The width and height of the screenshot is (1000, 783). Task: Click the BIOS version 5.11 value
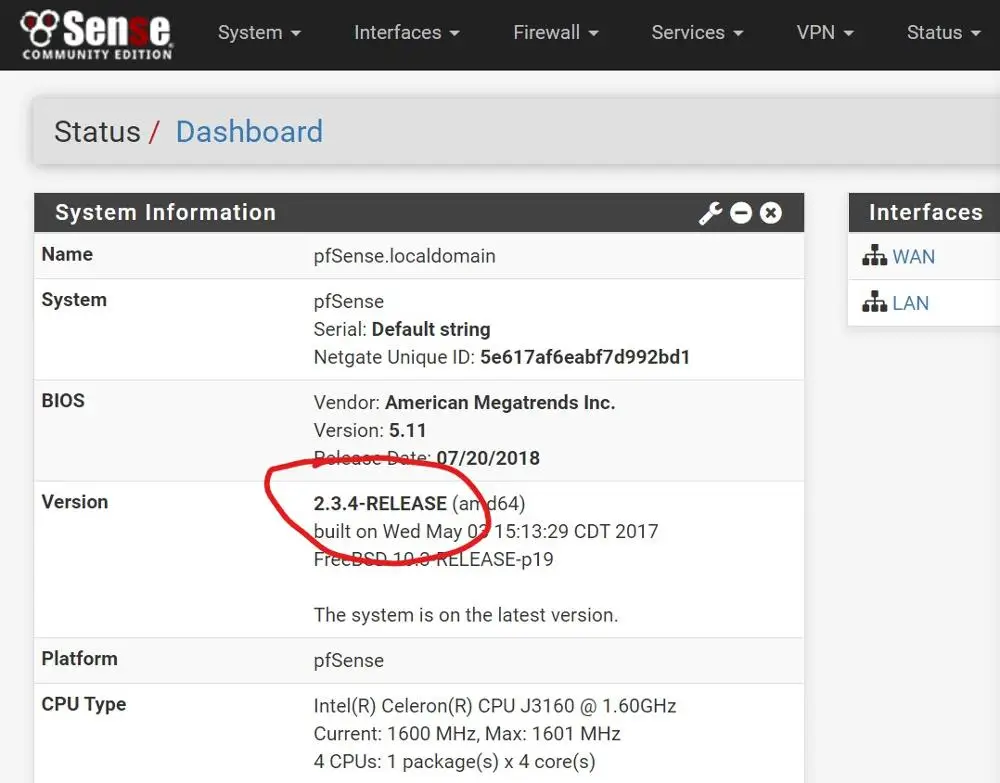[408, 430]
